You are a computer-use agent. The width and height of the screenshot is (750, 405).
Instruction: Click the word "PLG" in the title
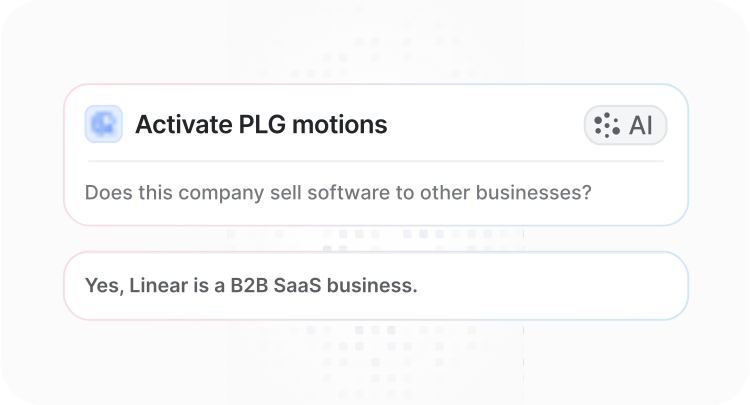click(262, 125)
